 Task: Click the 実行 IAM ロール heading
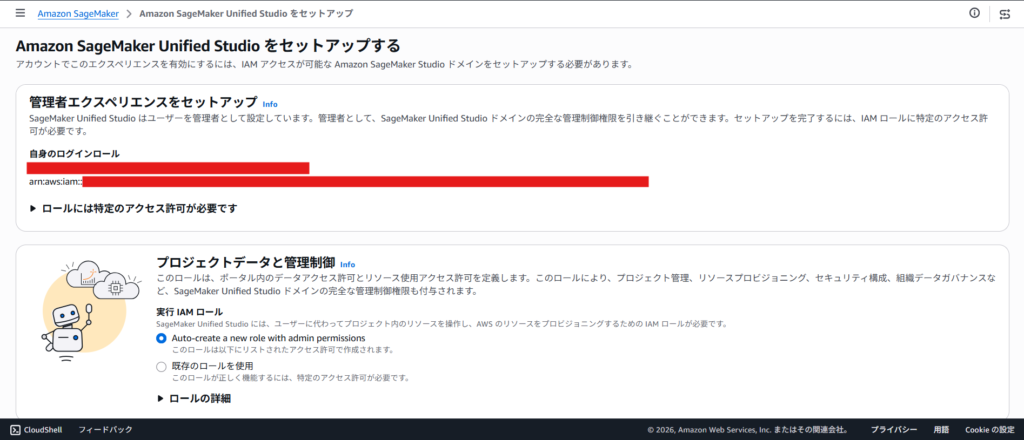(x=189, y=311)
